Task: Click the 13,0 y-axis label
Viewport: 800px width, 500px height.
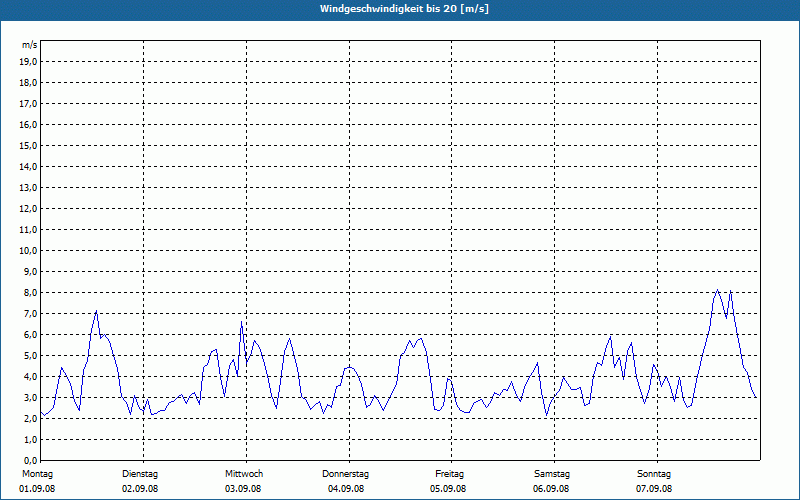Action: click(28, 188)
